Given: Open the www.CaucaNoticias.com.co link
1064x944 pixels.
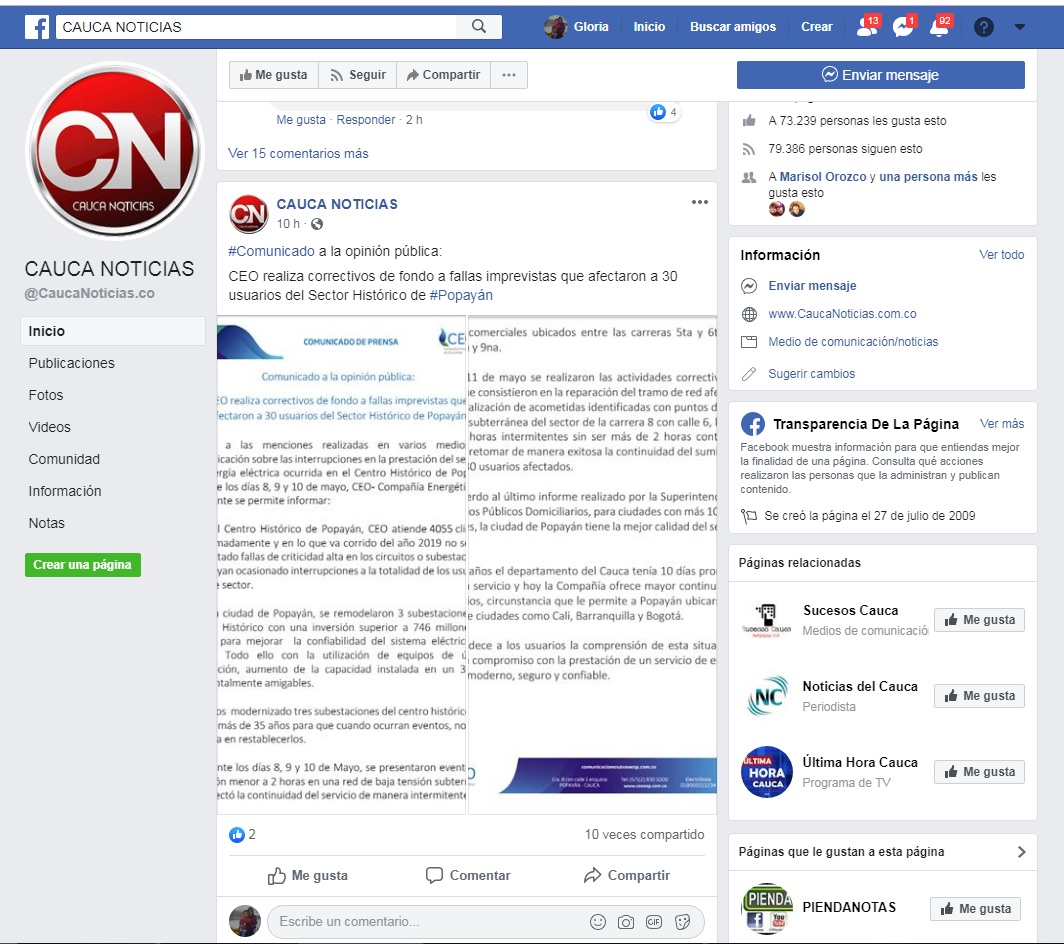Looking at the screenshot, I should [x=842, y=313].
